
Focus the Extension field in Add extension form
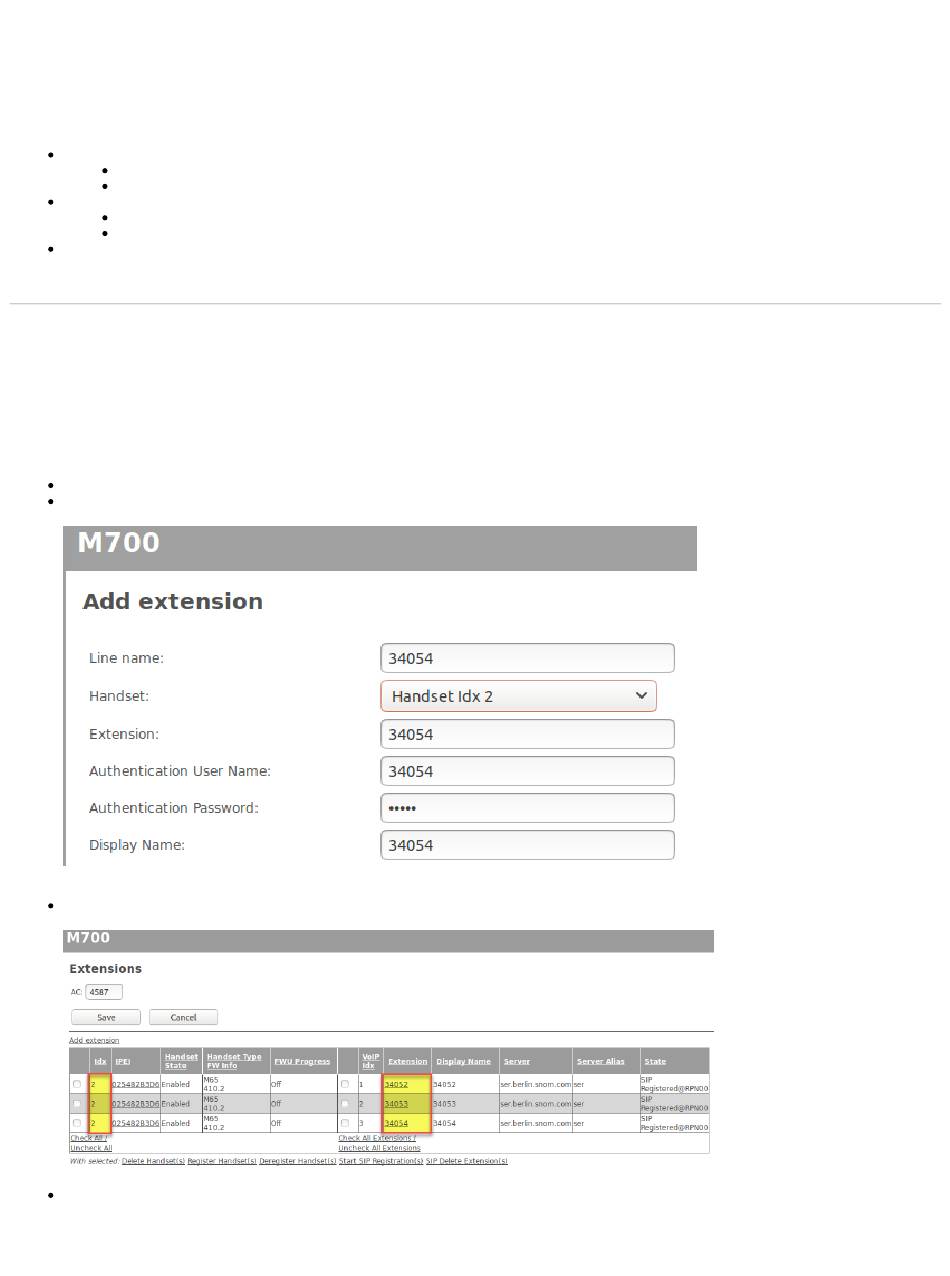tap(527, 734)
